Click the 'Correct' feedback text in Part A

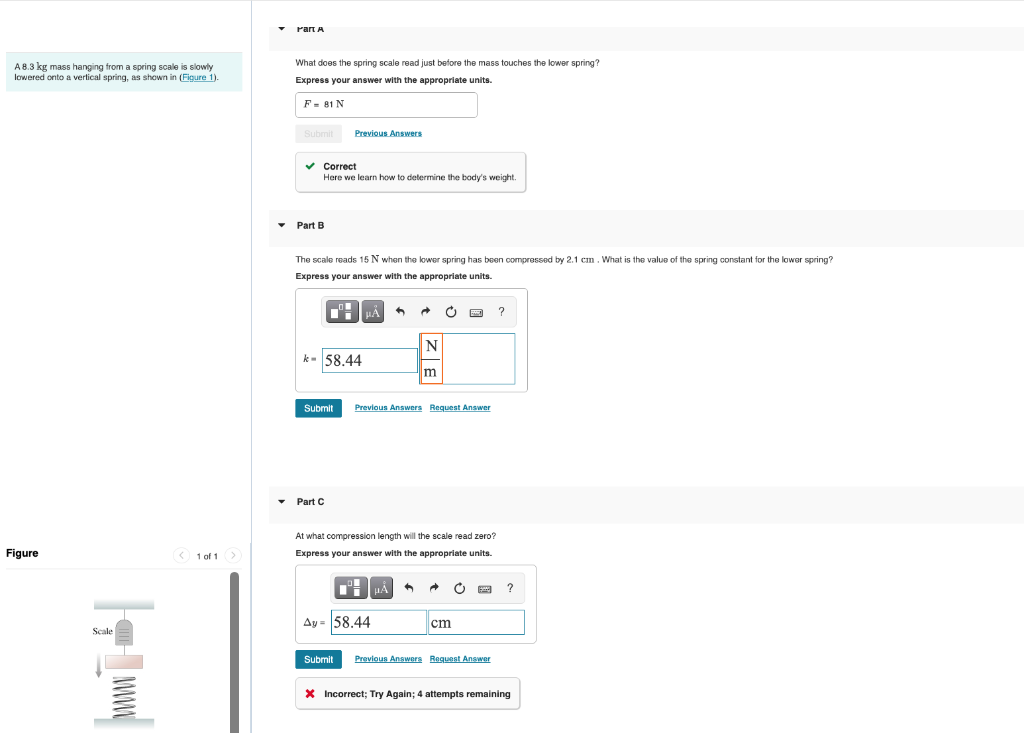(340, 167)
